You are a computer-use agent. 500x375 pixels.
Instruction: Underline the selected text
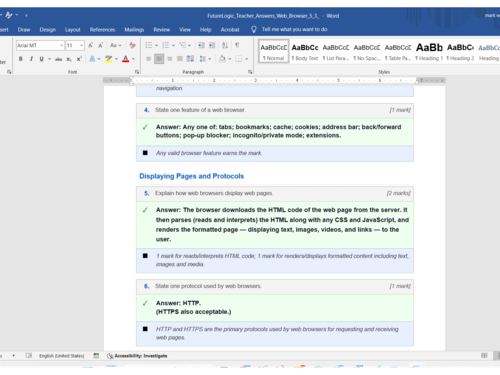[x=41, y=59]
